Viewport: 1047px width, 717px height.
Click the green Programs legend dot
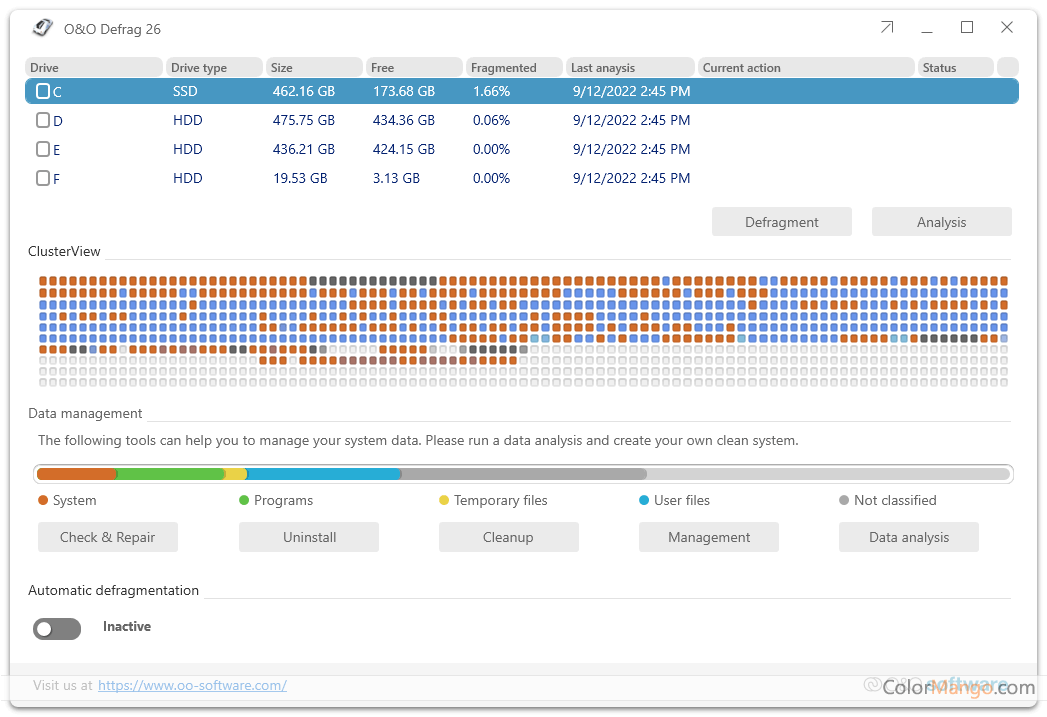[244, 500]
